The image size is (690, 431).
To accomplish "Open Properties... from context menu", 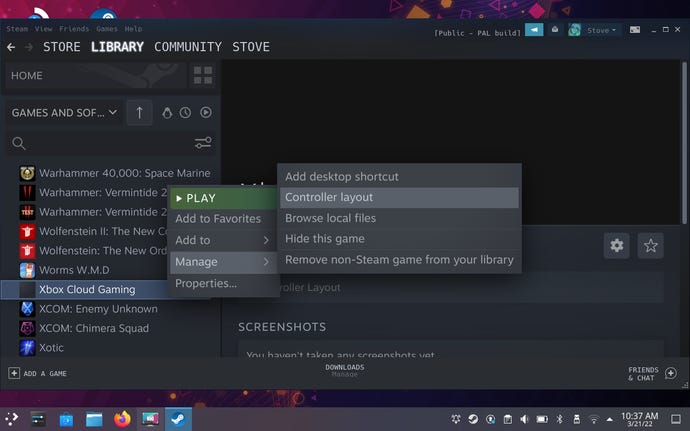I will point(223,284).
